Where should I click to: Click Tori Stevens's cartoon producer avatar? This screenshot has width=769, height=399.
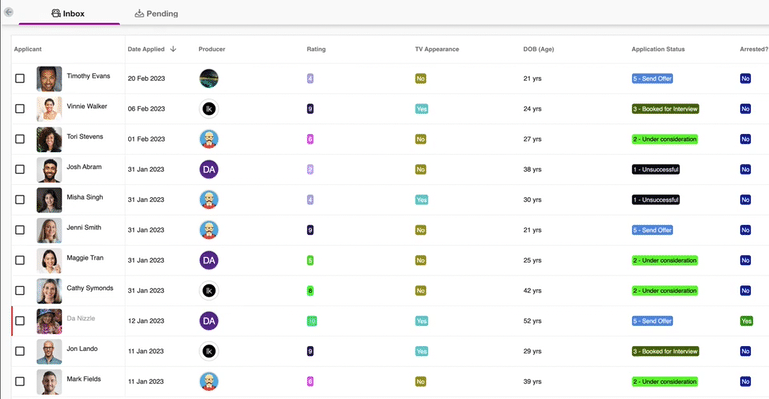pos(209,139)
